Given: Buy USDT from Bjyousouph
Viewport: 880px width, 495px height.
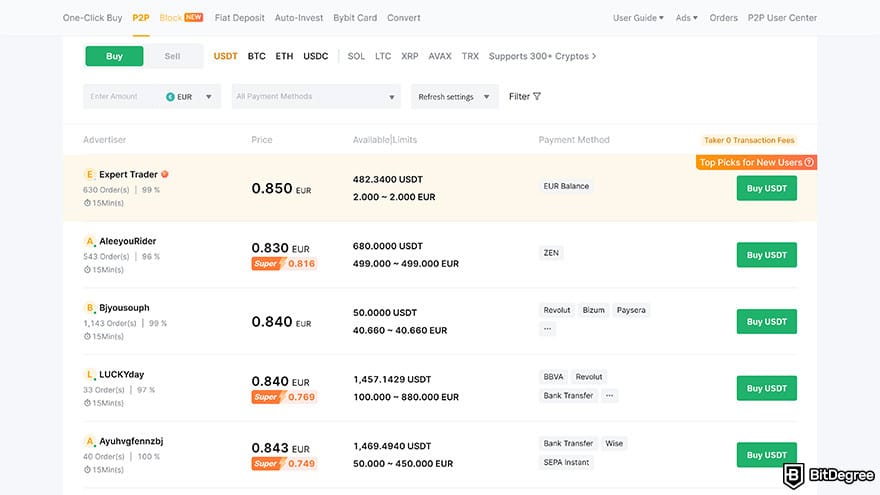Looking at the screenshot, I should pyautogui.click(x=767, y=322).
